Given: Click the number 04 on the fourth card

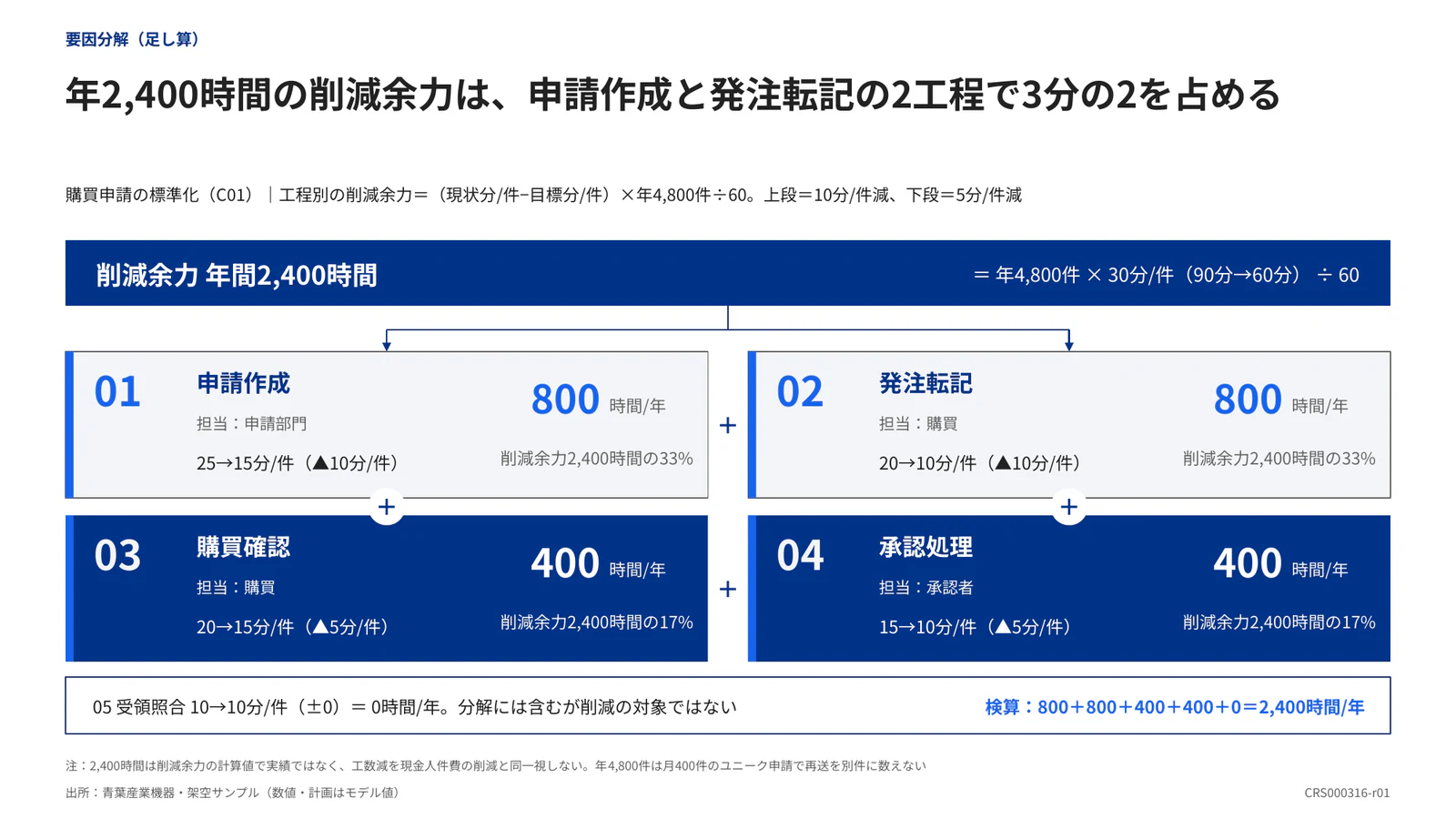Looking at the screenshot, I should click(x=800, y=555).
